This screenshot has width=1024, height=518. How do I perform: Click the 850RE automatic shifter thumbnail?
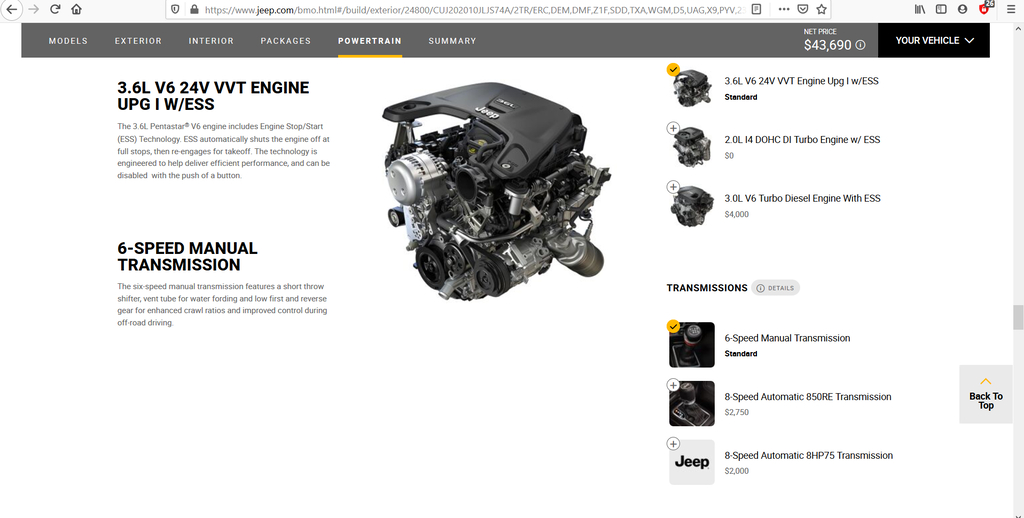(692, 404)
